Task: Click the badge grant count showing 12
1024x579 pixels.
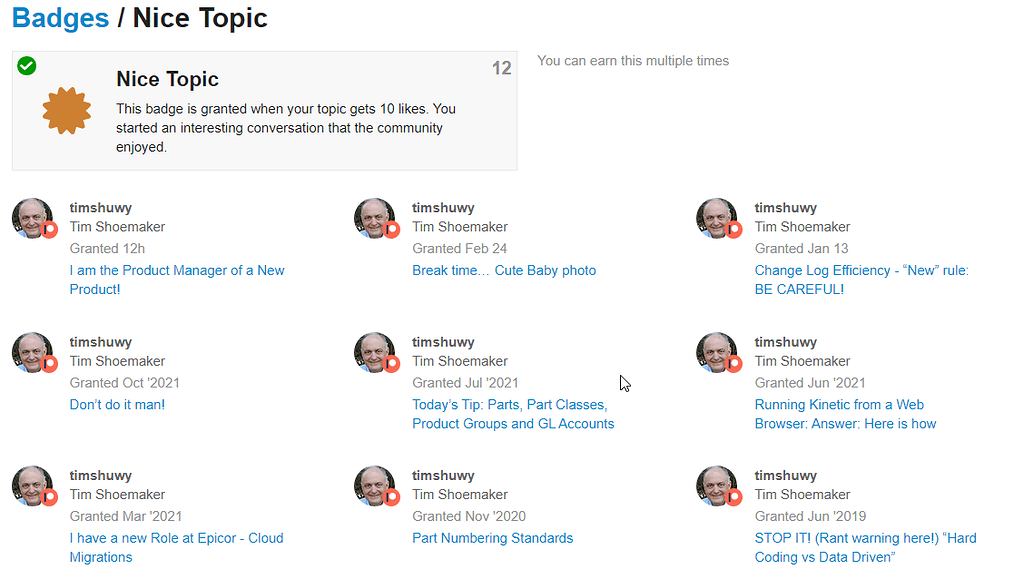Action: [501, 68]
